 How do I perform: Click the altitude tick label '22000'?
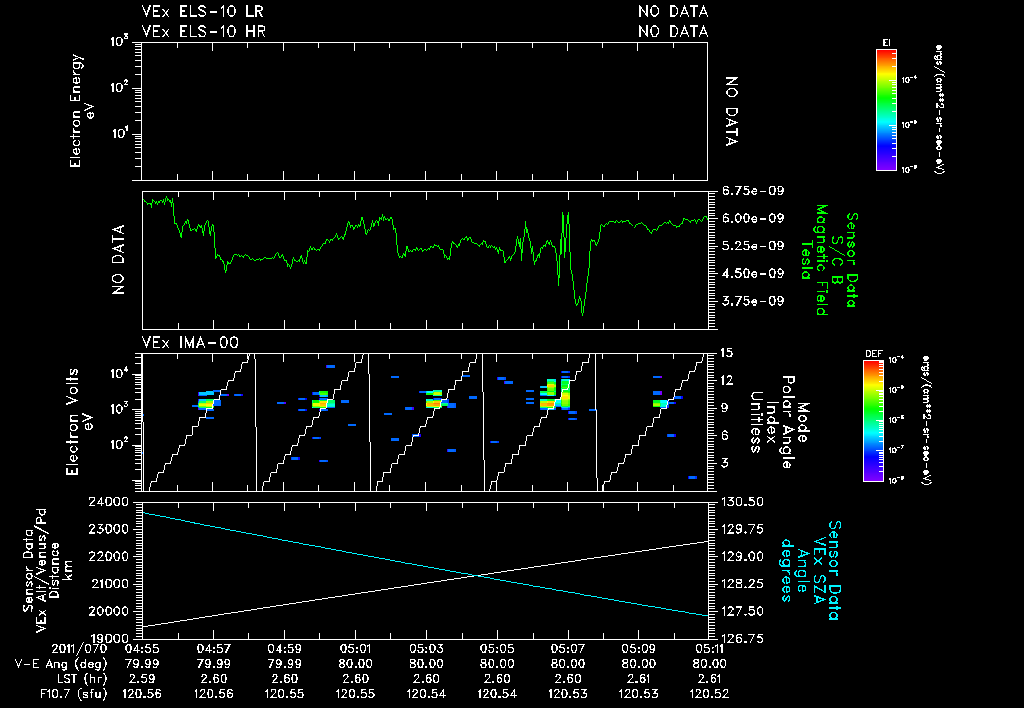point(109,556)
